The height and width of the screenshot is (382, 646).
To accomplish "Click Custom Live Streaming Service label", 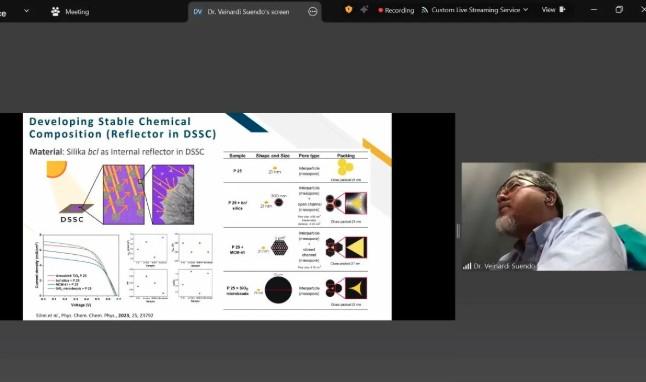I will click(x=476, y=10).
